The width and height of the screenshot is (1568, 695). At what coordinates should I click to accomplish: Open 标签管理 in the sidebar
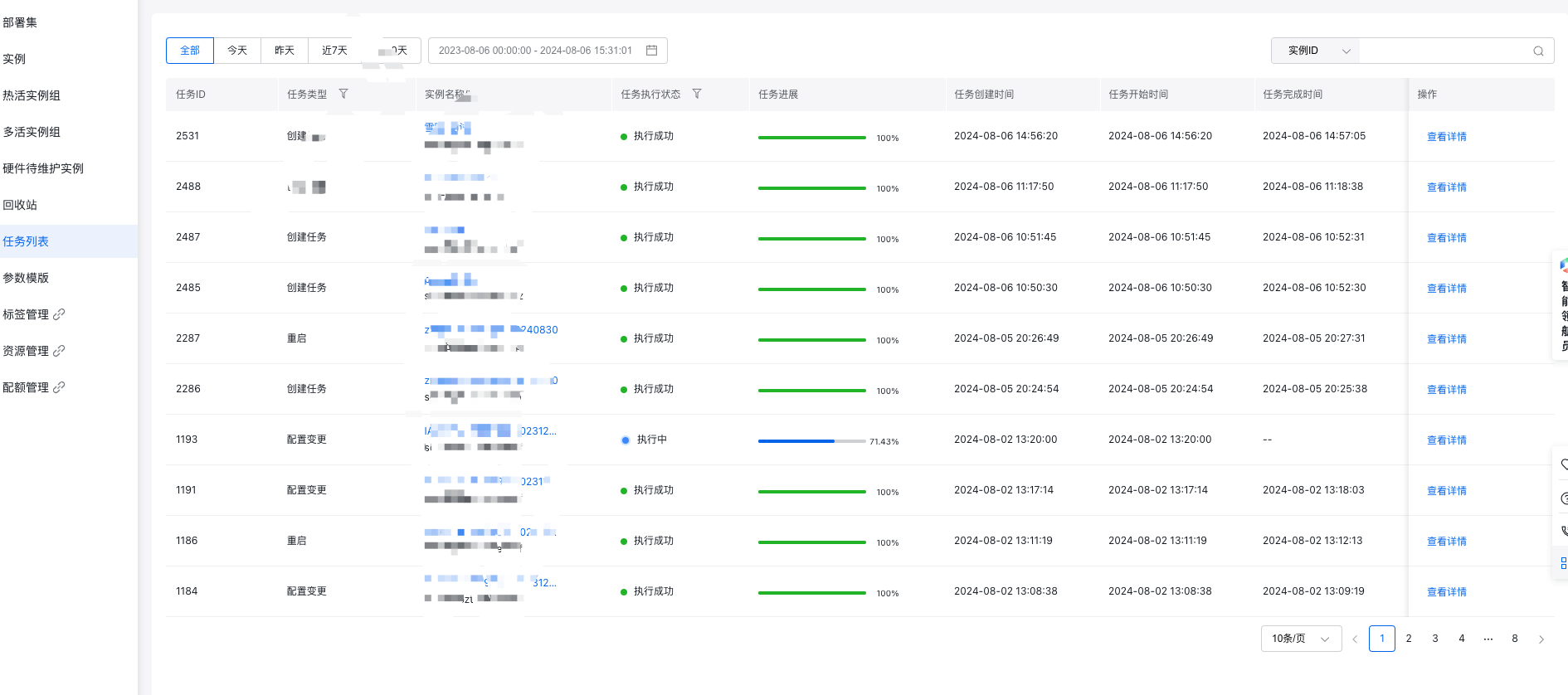[26, 314]
